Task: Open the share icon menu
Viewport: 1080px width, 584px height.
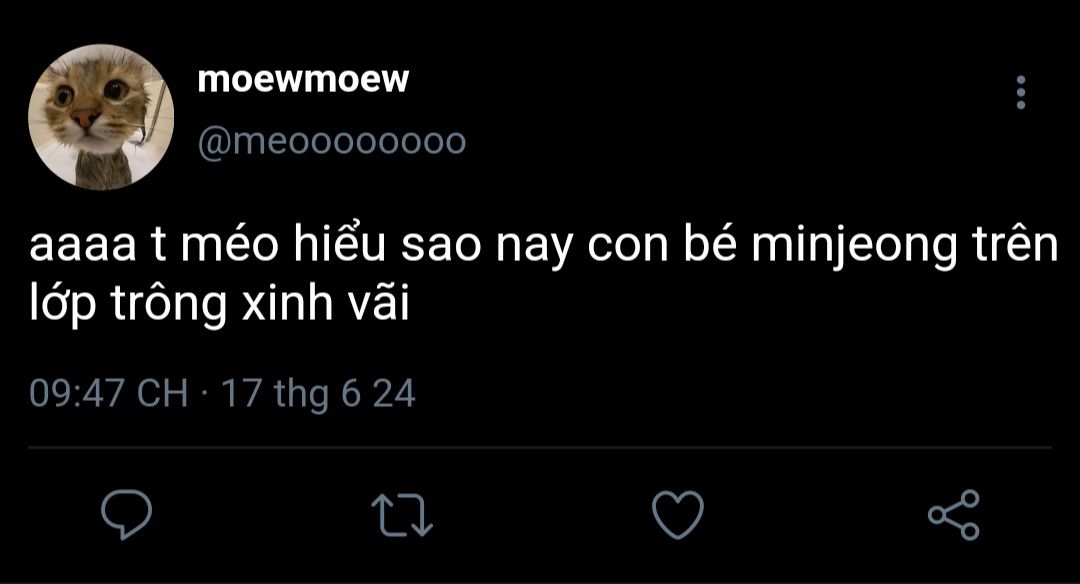Action: click(953, 514)
